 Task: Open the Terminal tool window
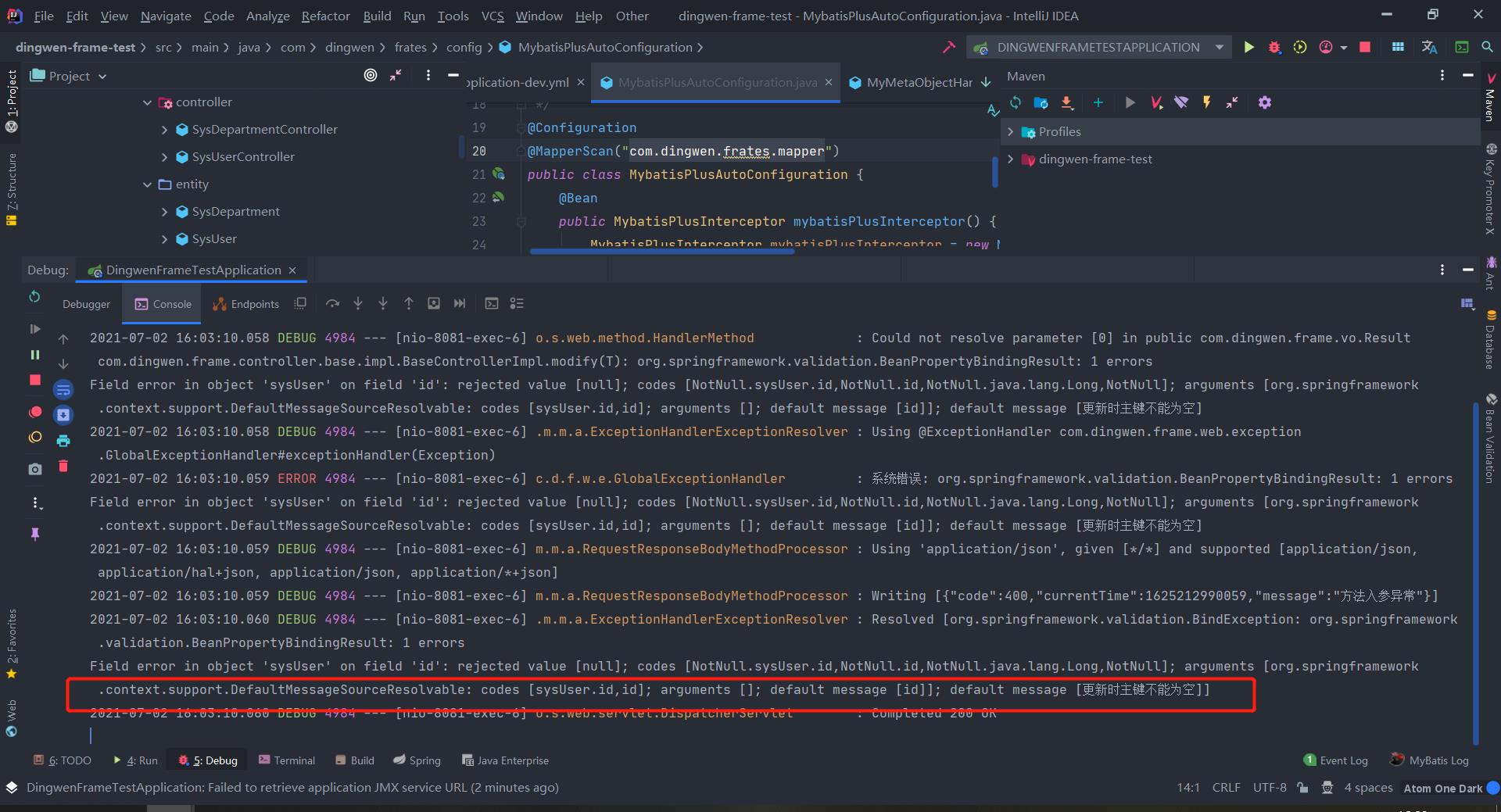coord(287,760)
